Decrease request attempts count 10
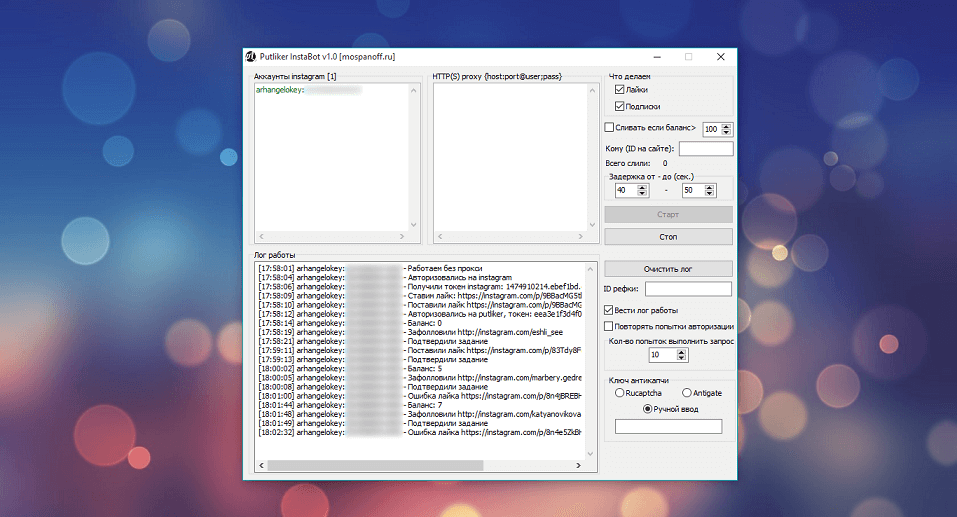 tap(682, 358)
